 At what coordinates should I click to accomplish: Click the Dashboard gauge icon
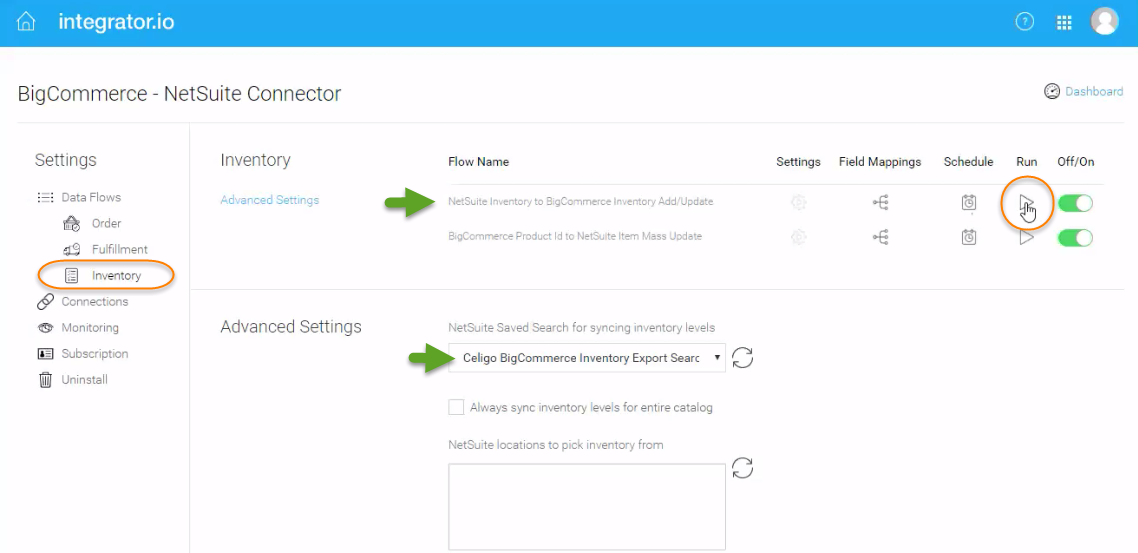click(1052, 91)
